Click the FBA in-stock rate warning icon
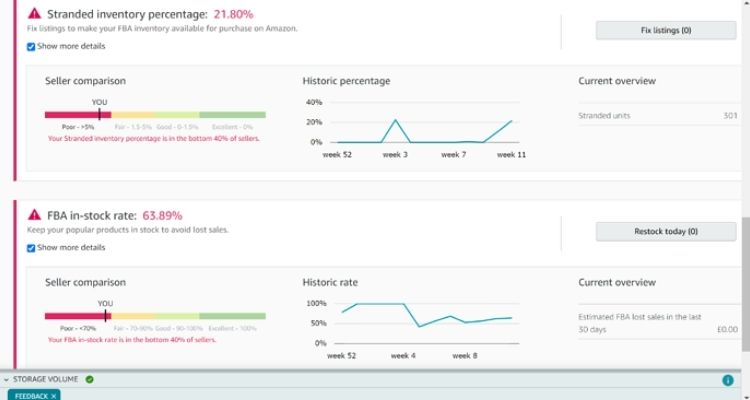 coord(34,215)
